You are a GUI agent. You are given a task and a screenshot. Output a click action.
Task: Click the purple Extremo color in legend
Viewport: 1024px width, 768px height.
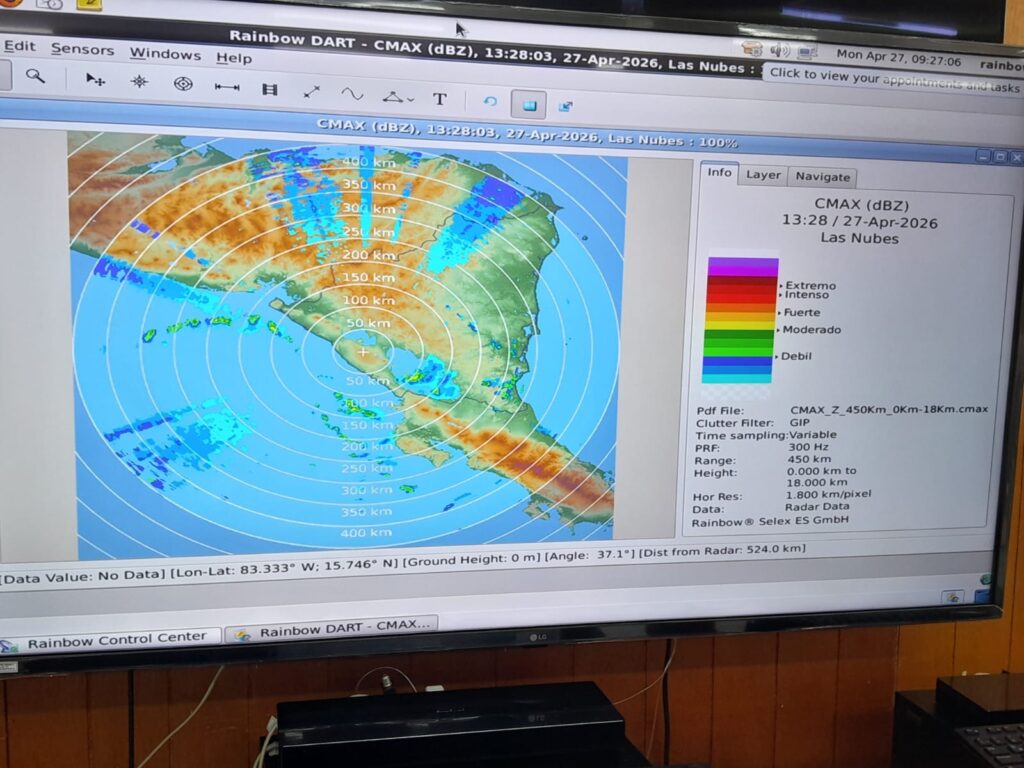742,267
